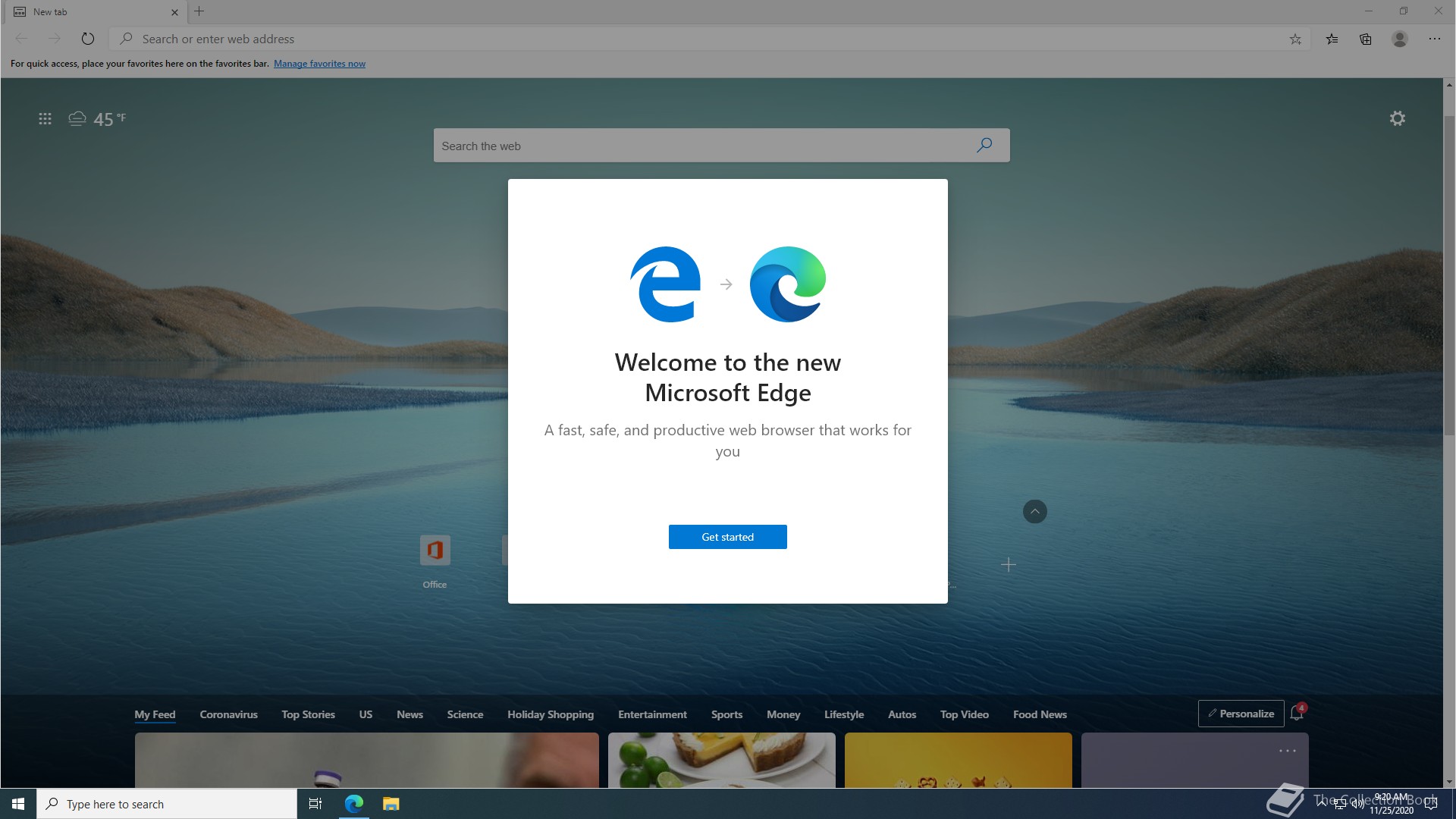1456x819 pixels.
Task: Open the app launcher grid icon
Action: pos(45,118)
